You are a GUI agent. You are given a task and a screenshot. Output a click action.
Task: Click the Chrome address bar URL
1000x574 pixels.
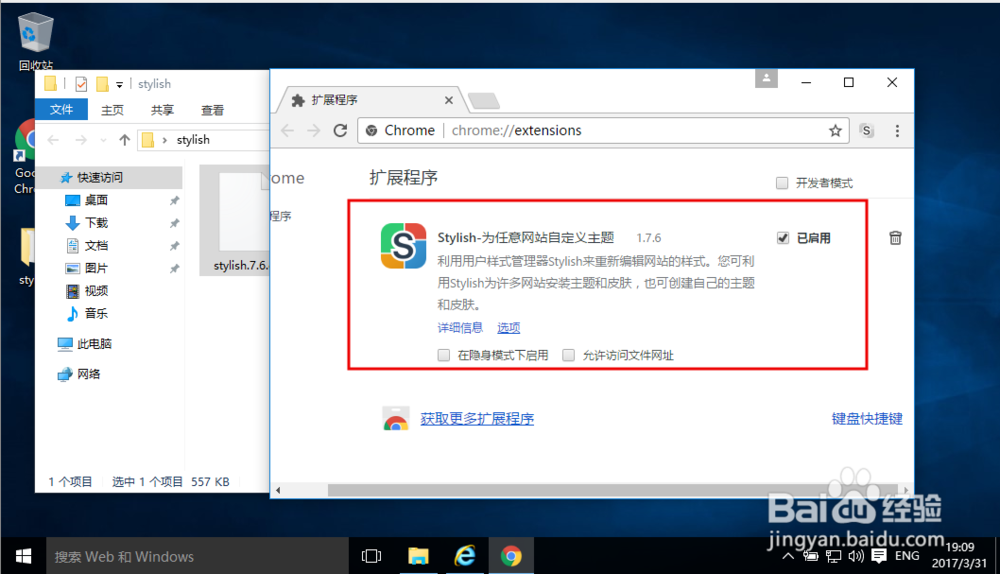516,131
